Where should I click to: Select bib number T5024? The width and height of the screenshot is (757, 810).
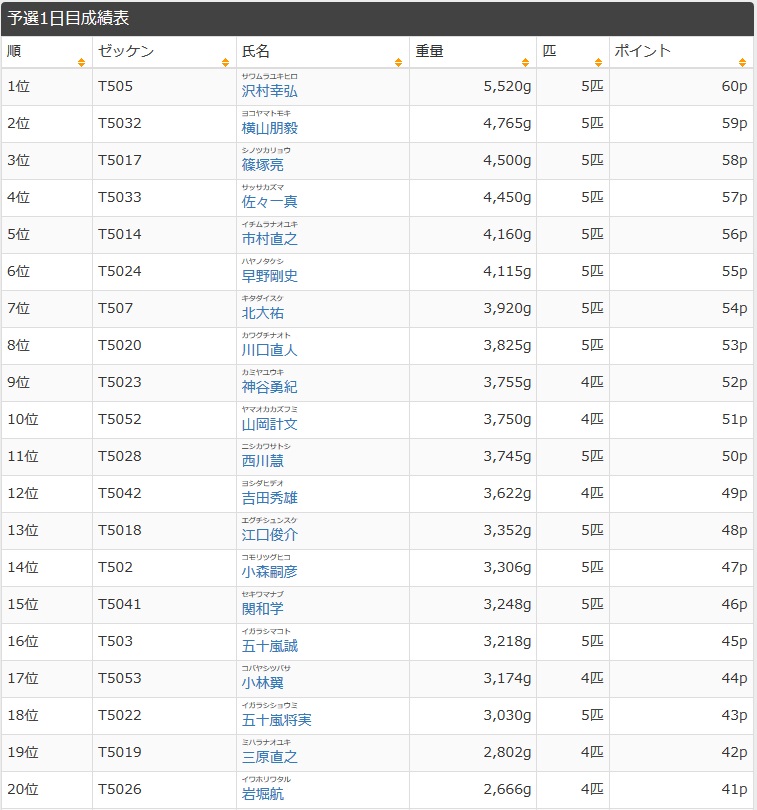click(119, 271)
